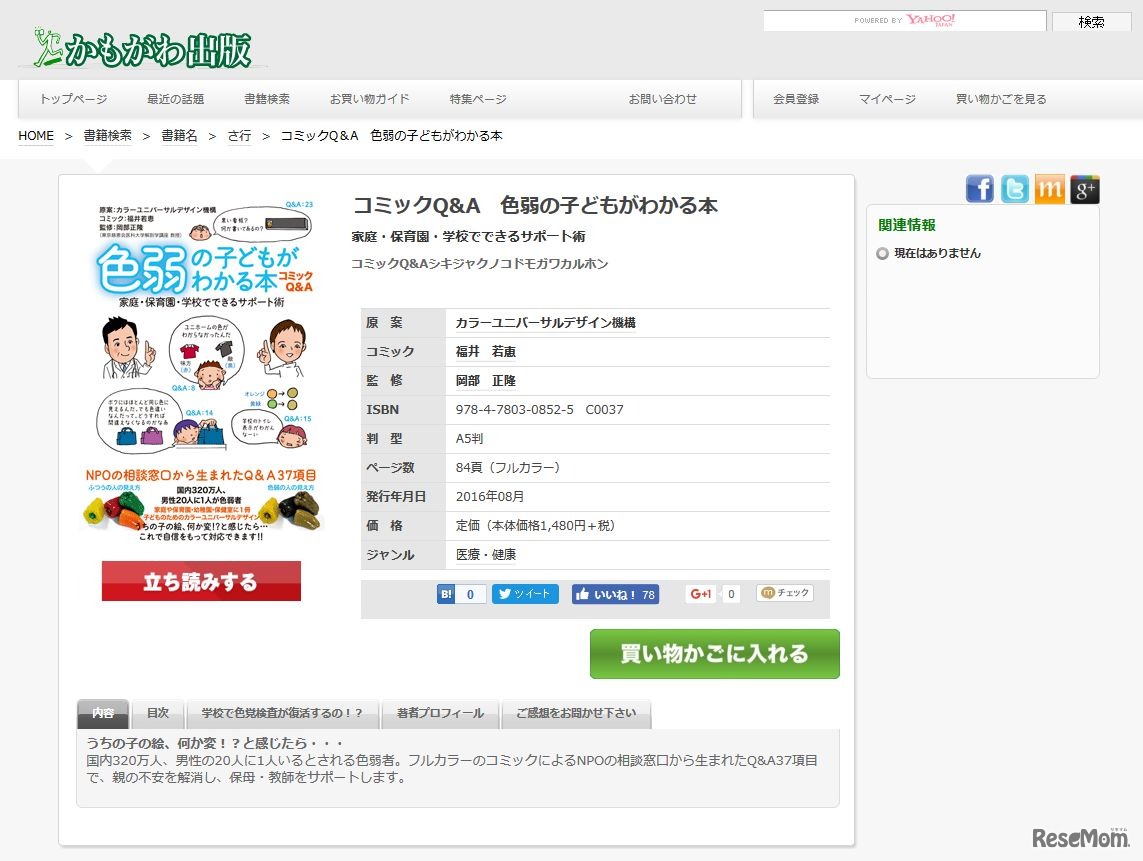
Task: Click the orange mixi share icon
Action: pyautogui.click(x=1049, y=189)
